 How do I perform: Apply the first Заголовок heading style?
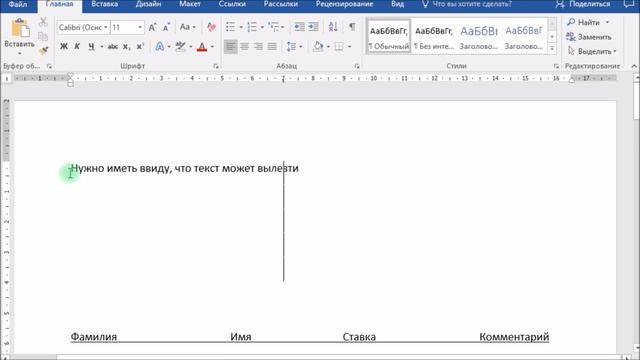(478, 36)
